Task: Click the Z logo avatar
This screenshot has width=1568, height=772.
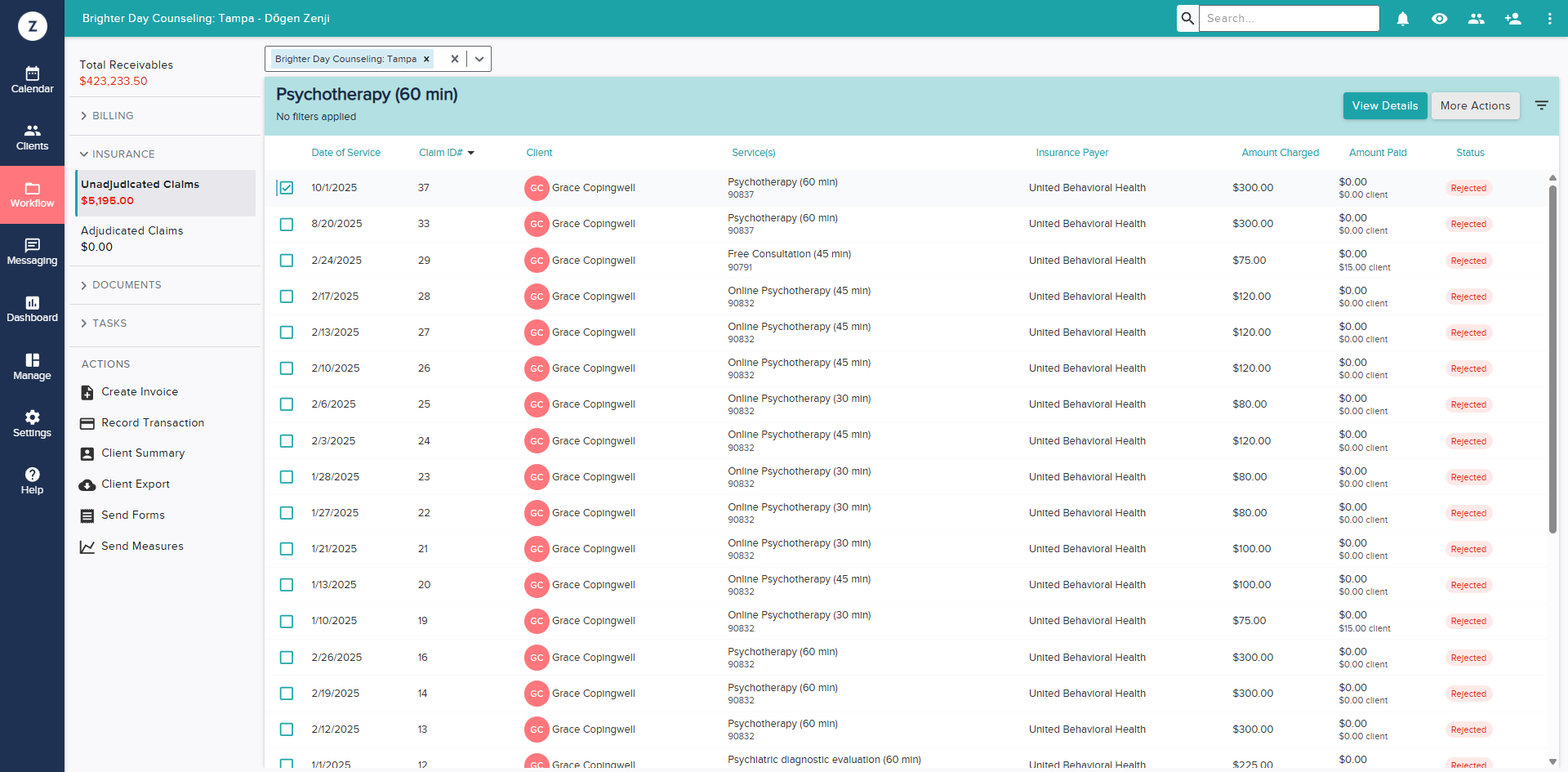Action: [x=33, y=26]
